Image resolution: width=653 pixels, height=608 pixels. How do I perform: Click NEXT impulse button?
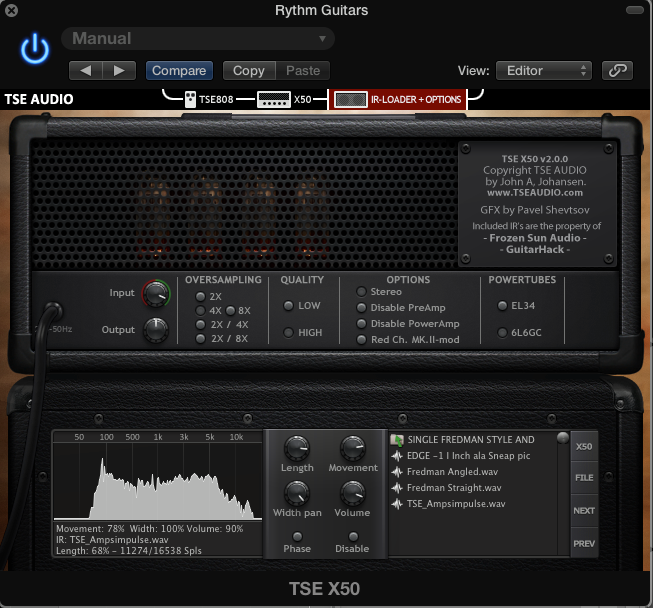pos(584,511)
